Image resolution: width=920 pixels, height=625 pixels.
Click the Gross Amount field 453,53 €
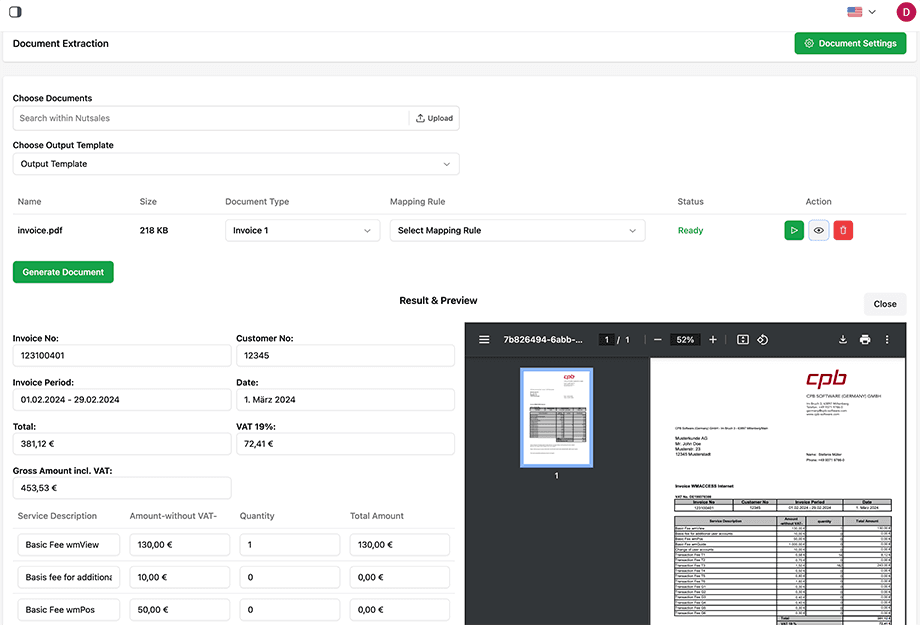click(122, 488)
